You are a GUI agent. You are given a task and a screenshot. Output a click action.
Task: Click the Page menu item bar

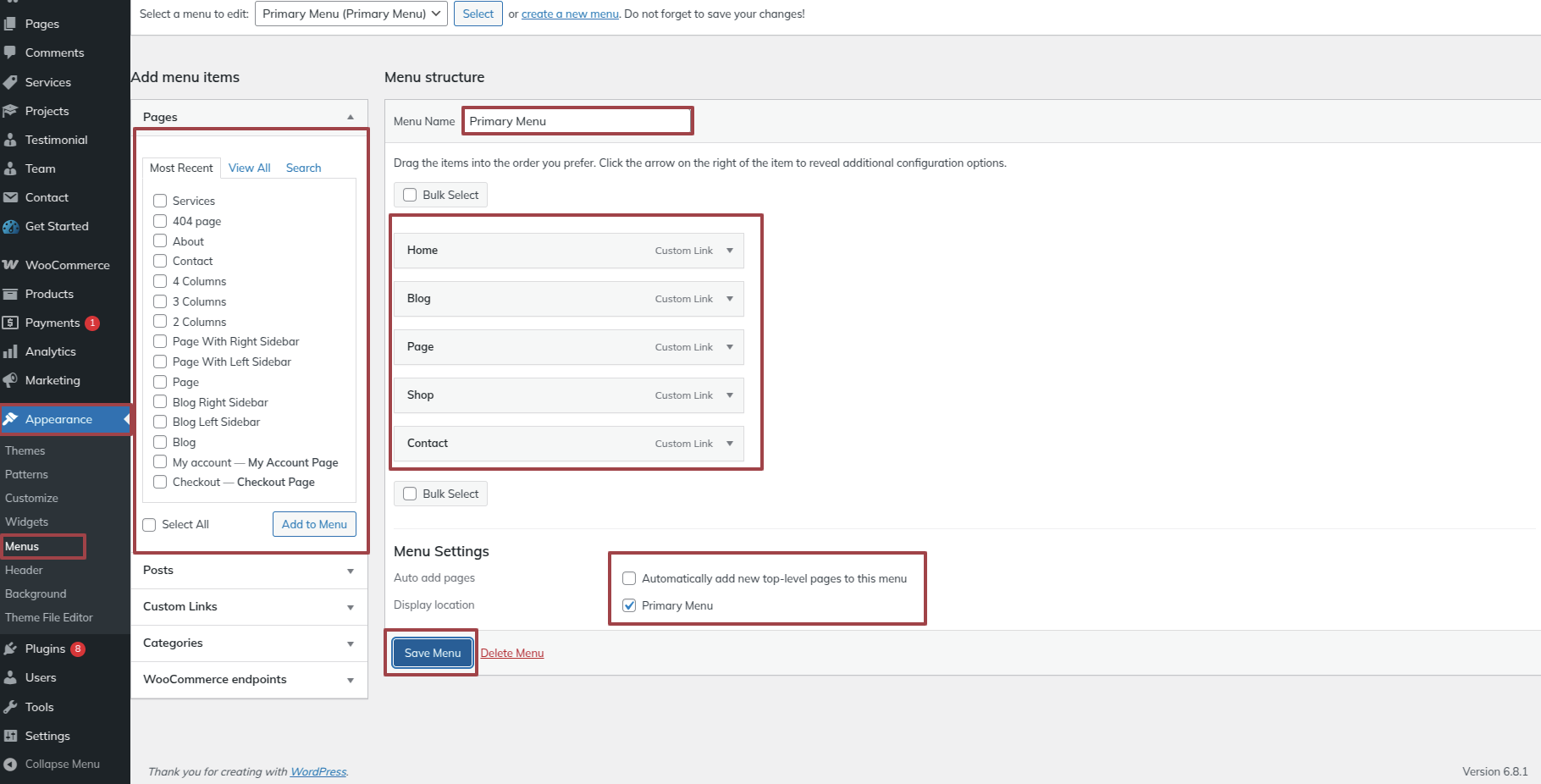569,347
